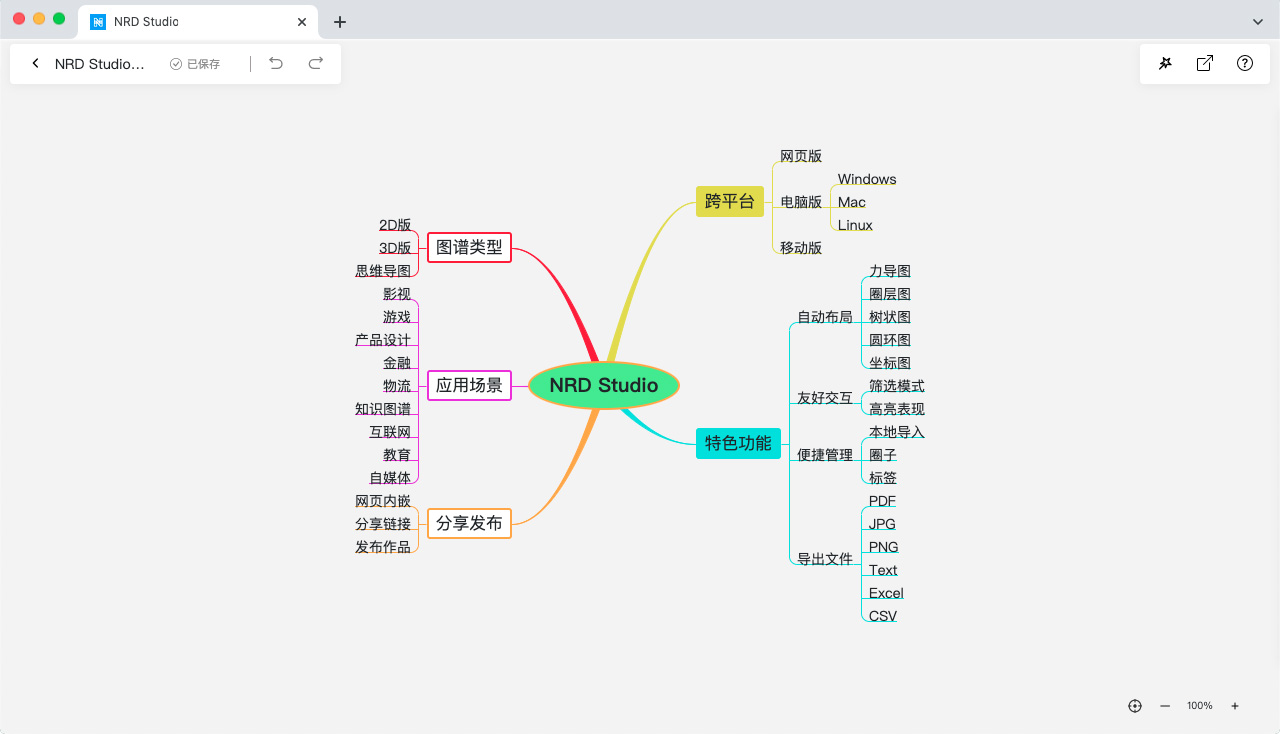Expand the tab list chevron

point(1258,22)
